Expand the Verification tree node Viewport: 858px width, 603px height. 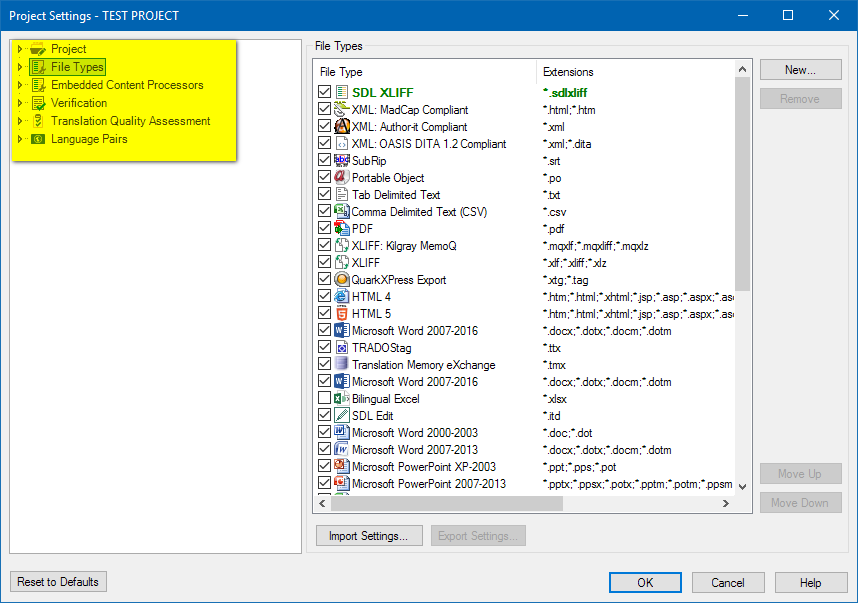tap(20, 103)
